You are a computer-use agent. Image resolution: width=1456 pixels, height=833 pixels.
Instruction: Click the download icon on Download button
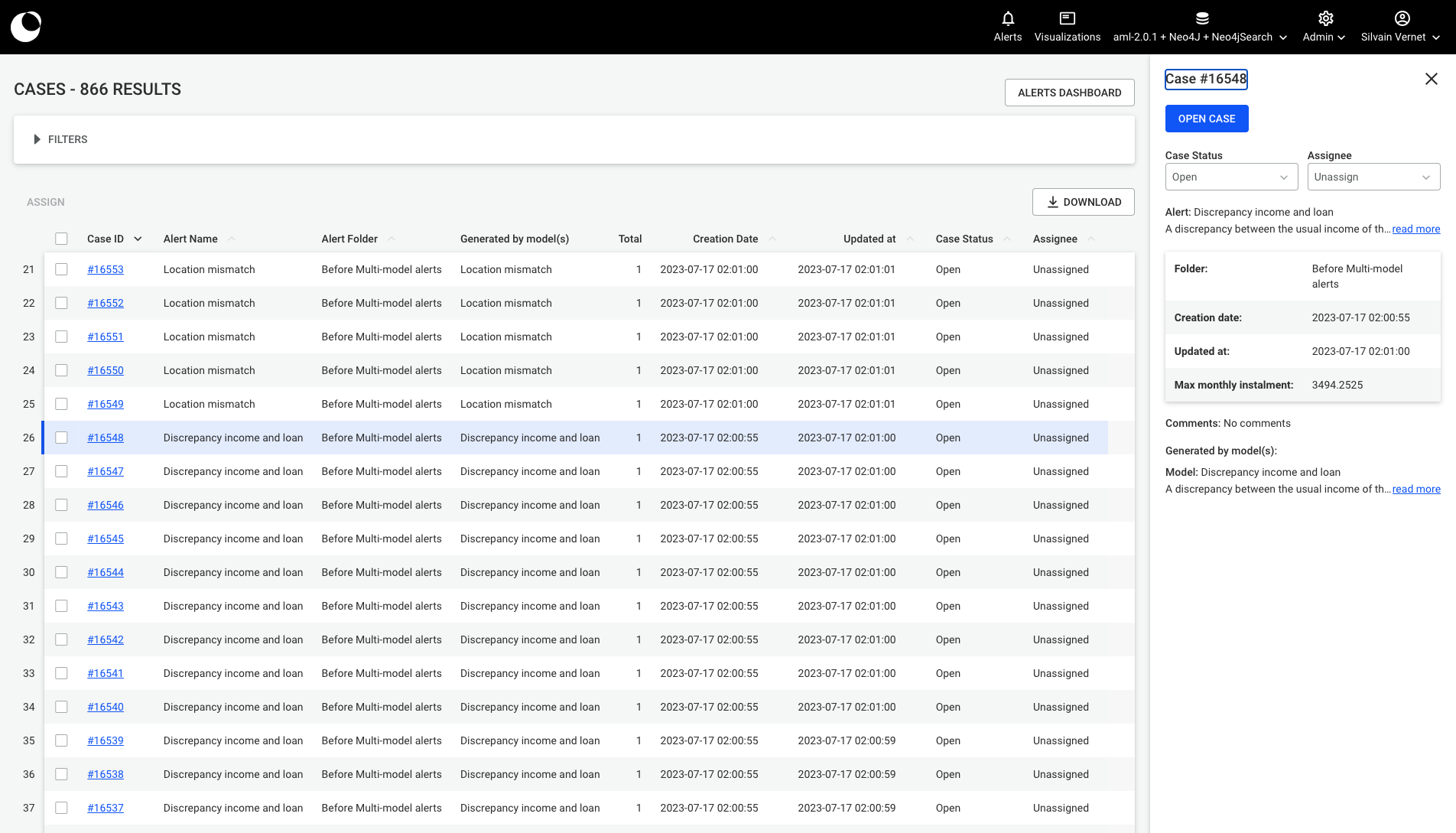(1054, 202)
